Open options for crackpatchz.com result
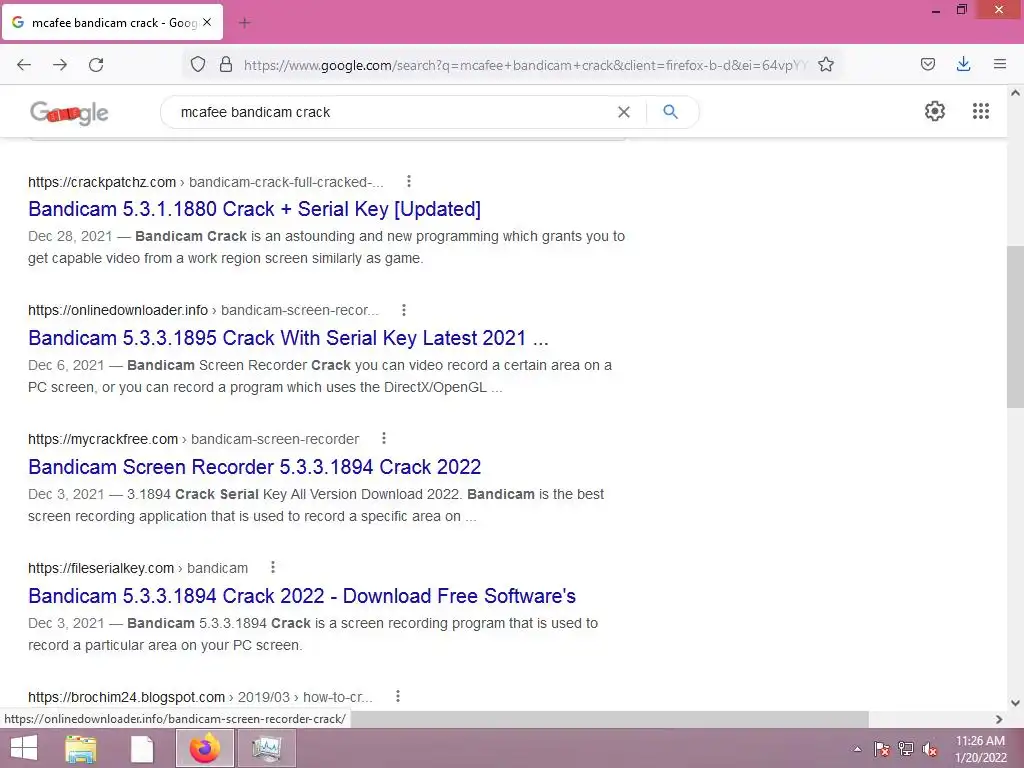 pos(409,182)
